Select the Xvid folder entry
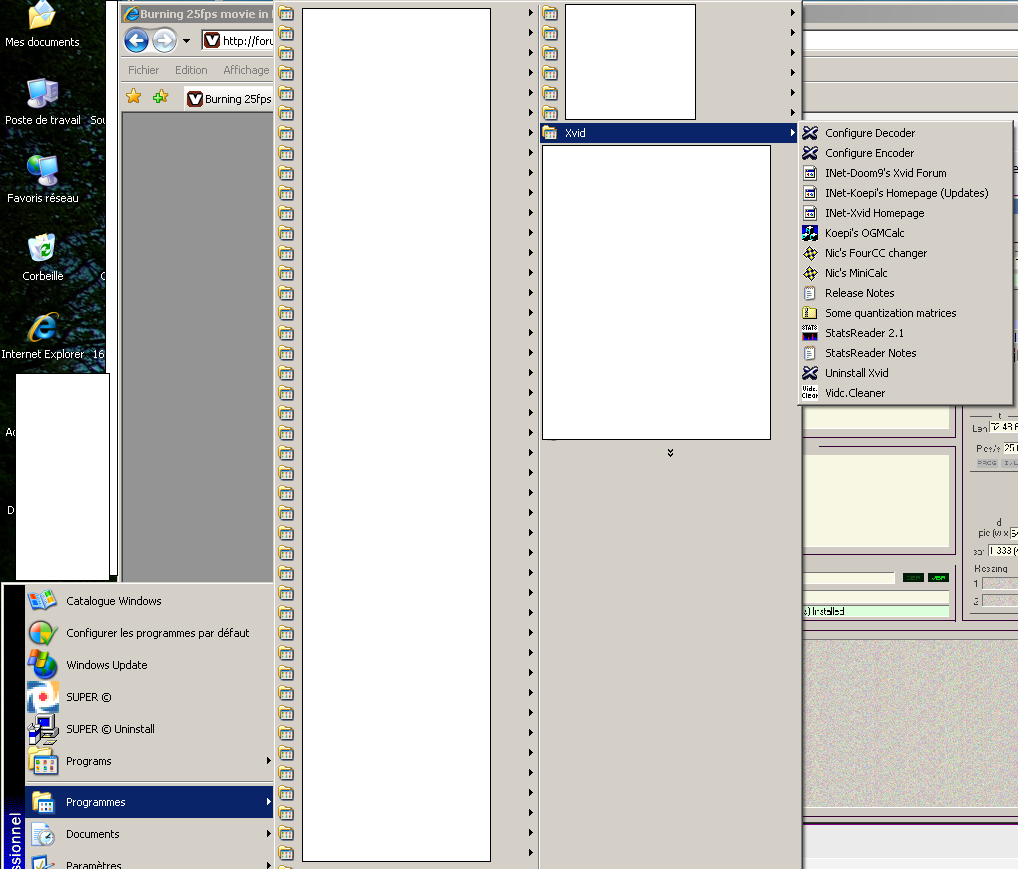The height and width of the screenshot is (869, 1018). [669, 133]
